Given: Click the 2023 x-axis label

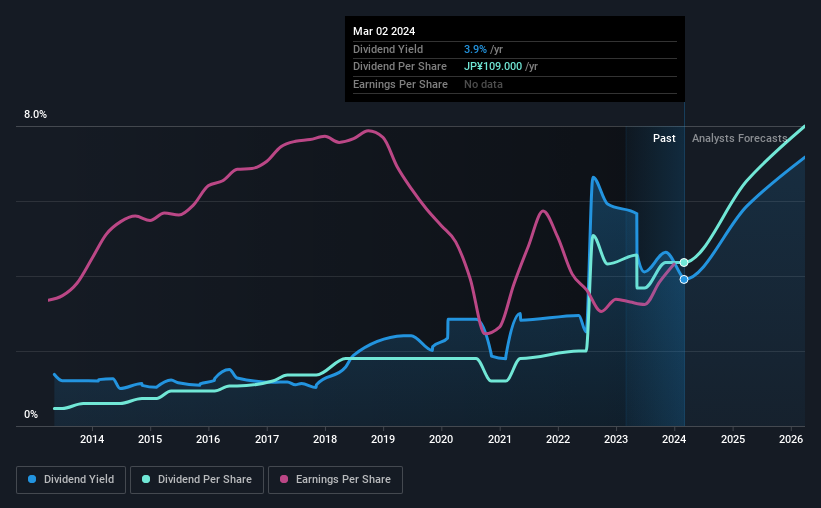Looking at the screenshot, I should (616, 439).
